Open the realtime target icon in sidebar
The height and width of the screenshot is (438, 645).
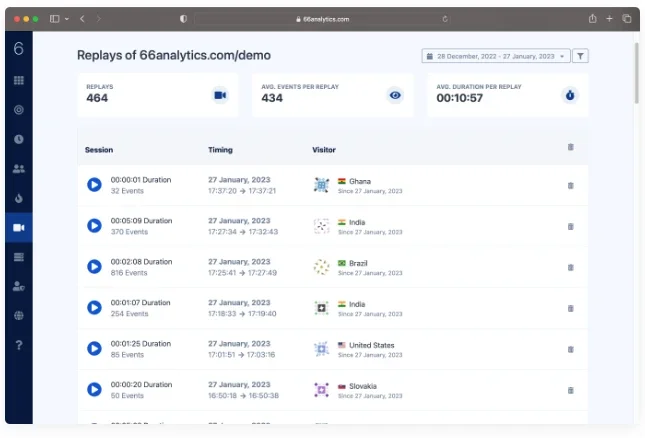(x=19, y=110)
